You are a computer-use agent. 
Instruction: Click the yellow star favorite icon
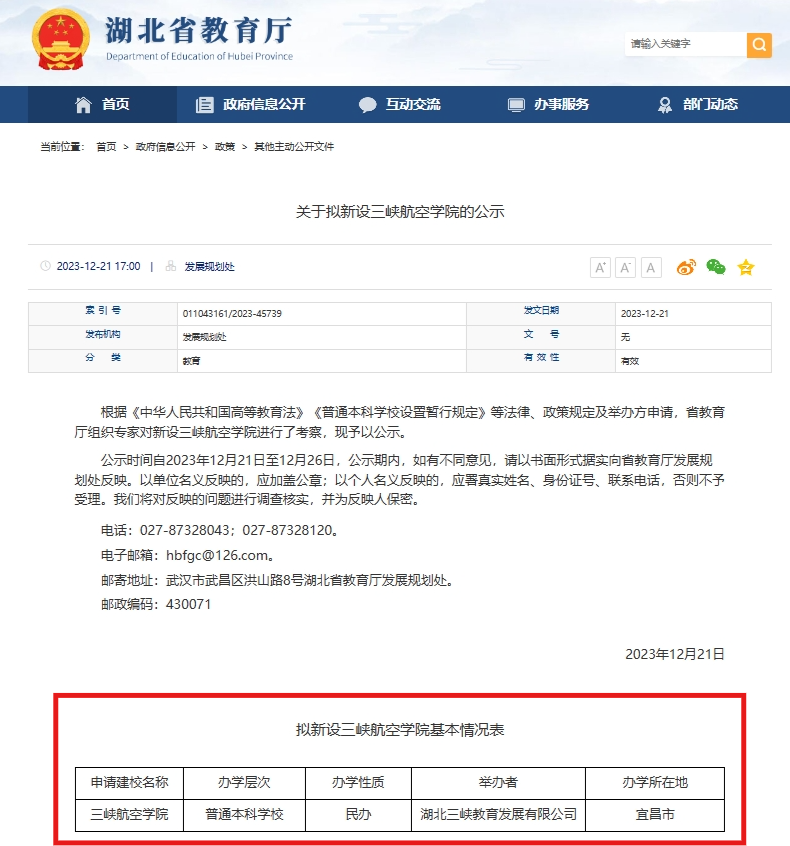coord(746,267)
